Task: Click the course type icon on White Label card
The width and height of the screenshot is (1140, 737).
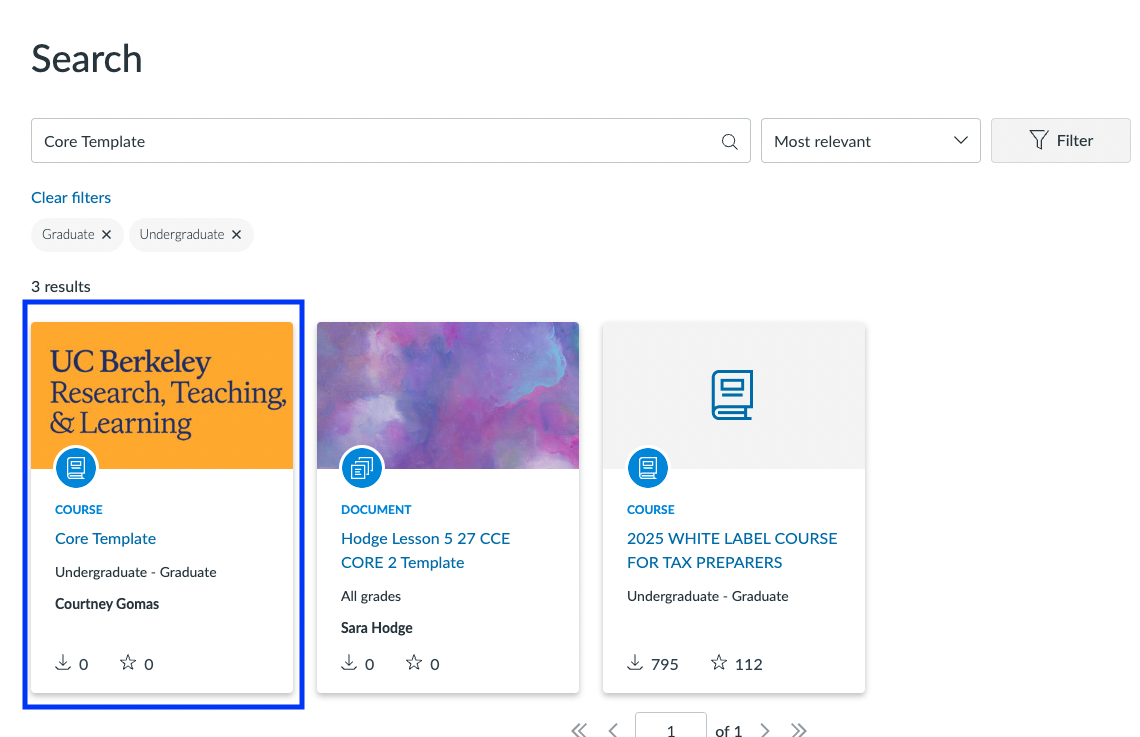Action: tap(648, 467)
